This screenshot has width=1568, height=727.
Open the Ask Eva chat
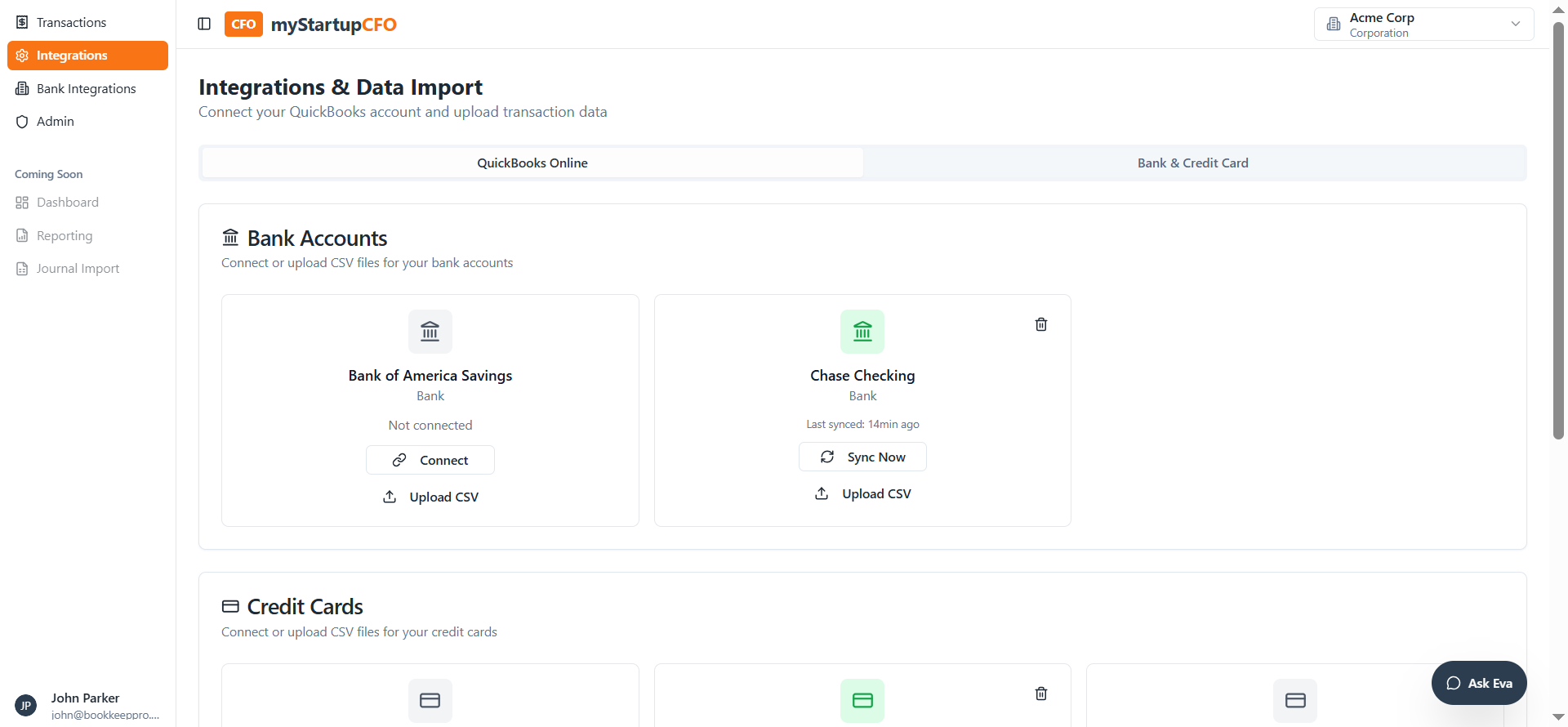(x=1478, y=683)
